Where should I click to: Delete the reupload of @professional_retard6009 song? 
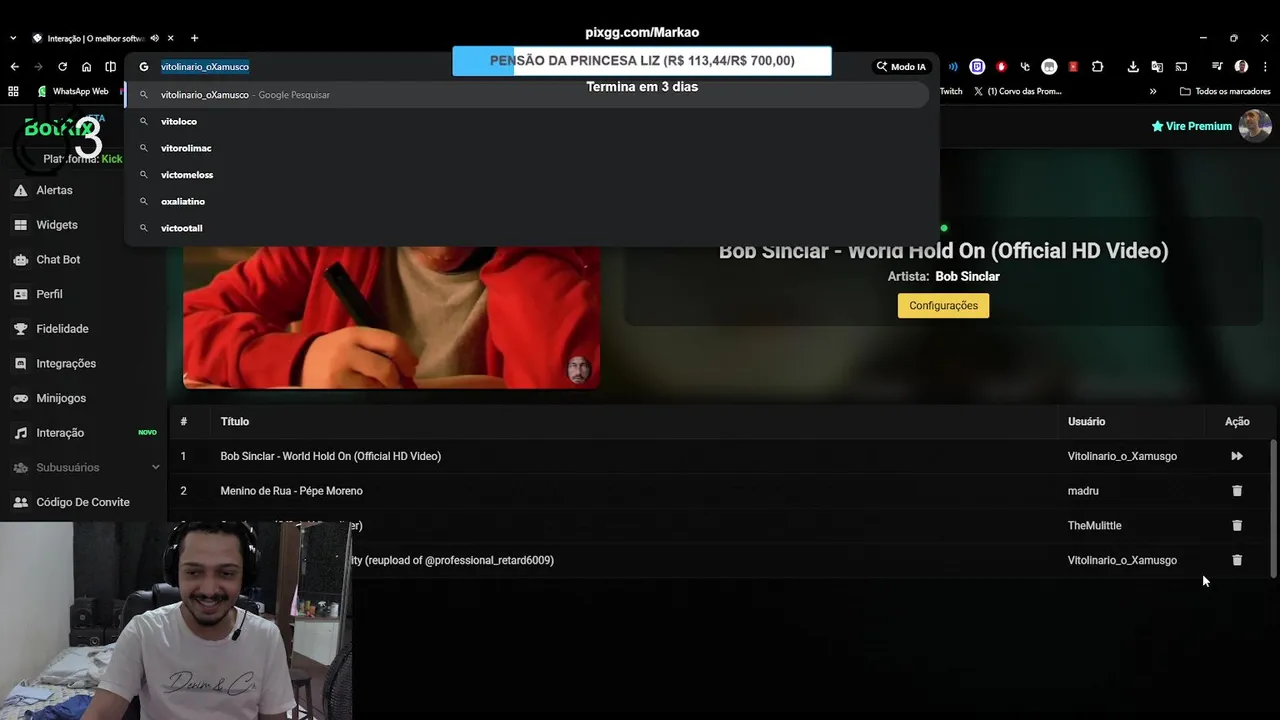click(x=1237, y=560)
